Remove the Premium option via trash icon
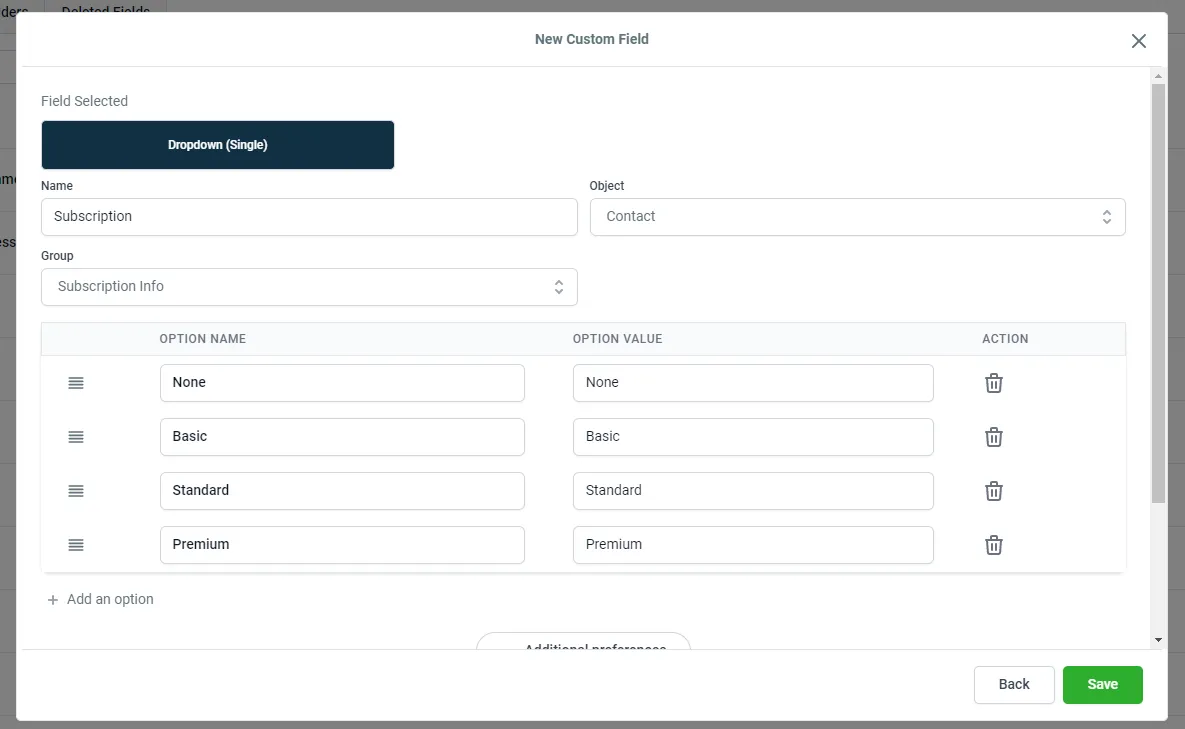The height and width of the screenshot is (729, 1185). [994, 545]
